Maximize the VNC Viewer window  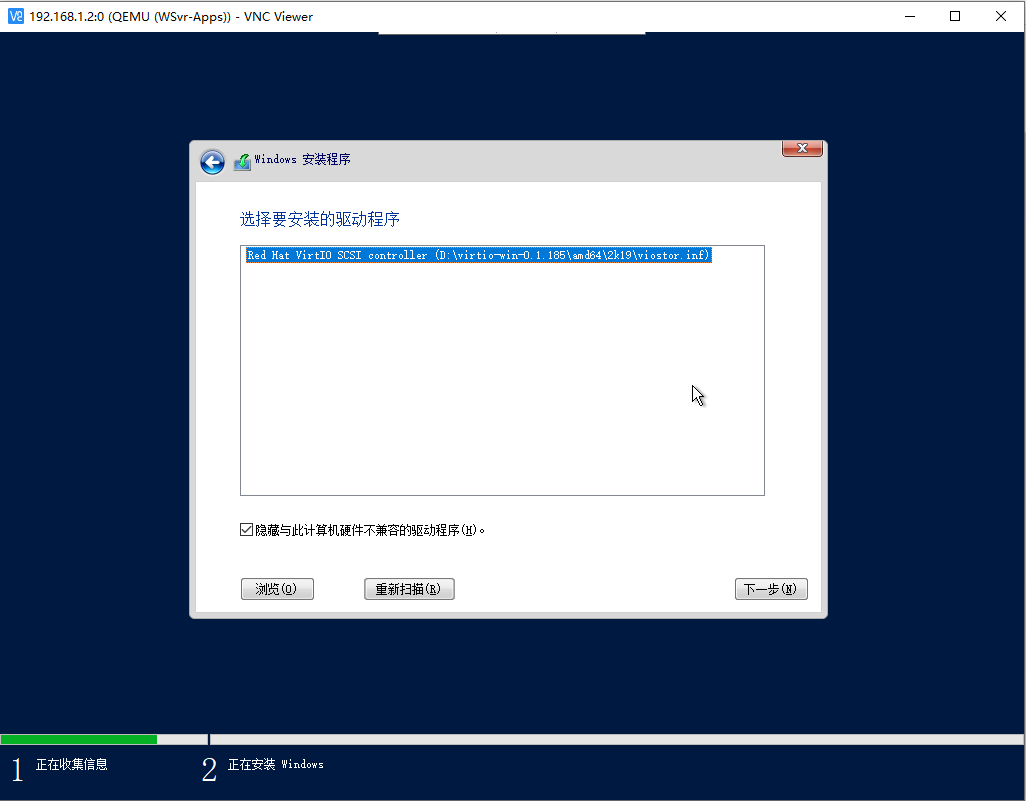pos(955,16)
